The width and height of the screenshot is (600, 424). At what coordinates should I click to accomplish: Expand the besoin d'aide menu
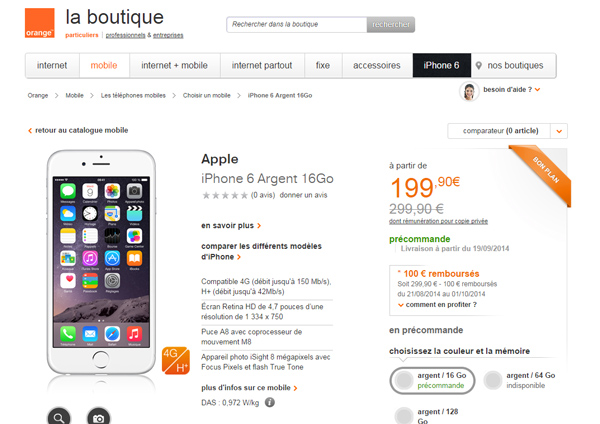[x=512, y=90]
